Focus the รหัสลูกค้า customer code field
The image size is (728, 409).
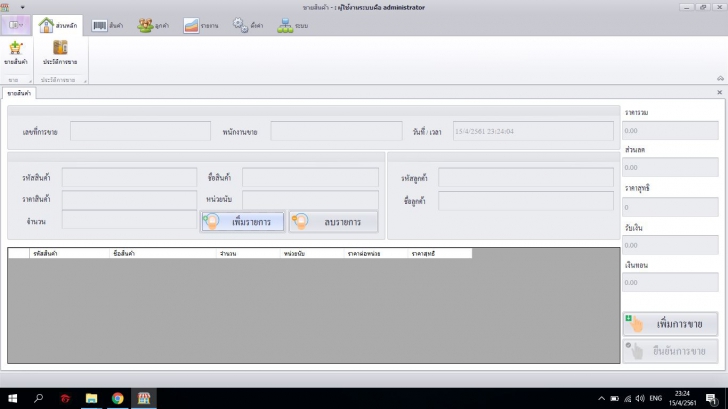(x=526, y=178)
